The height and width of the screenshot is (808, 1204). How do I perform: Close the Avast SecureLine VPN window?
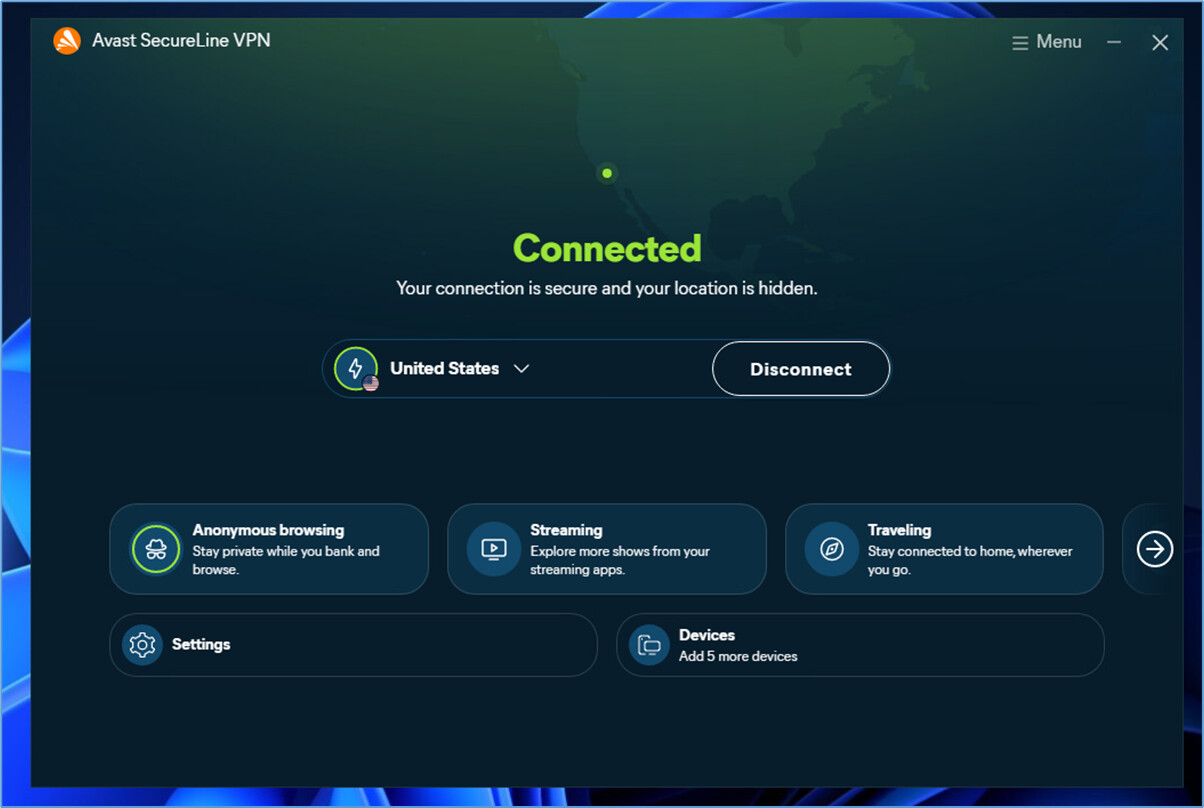(1160, 42)
